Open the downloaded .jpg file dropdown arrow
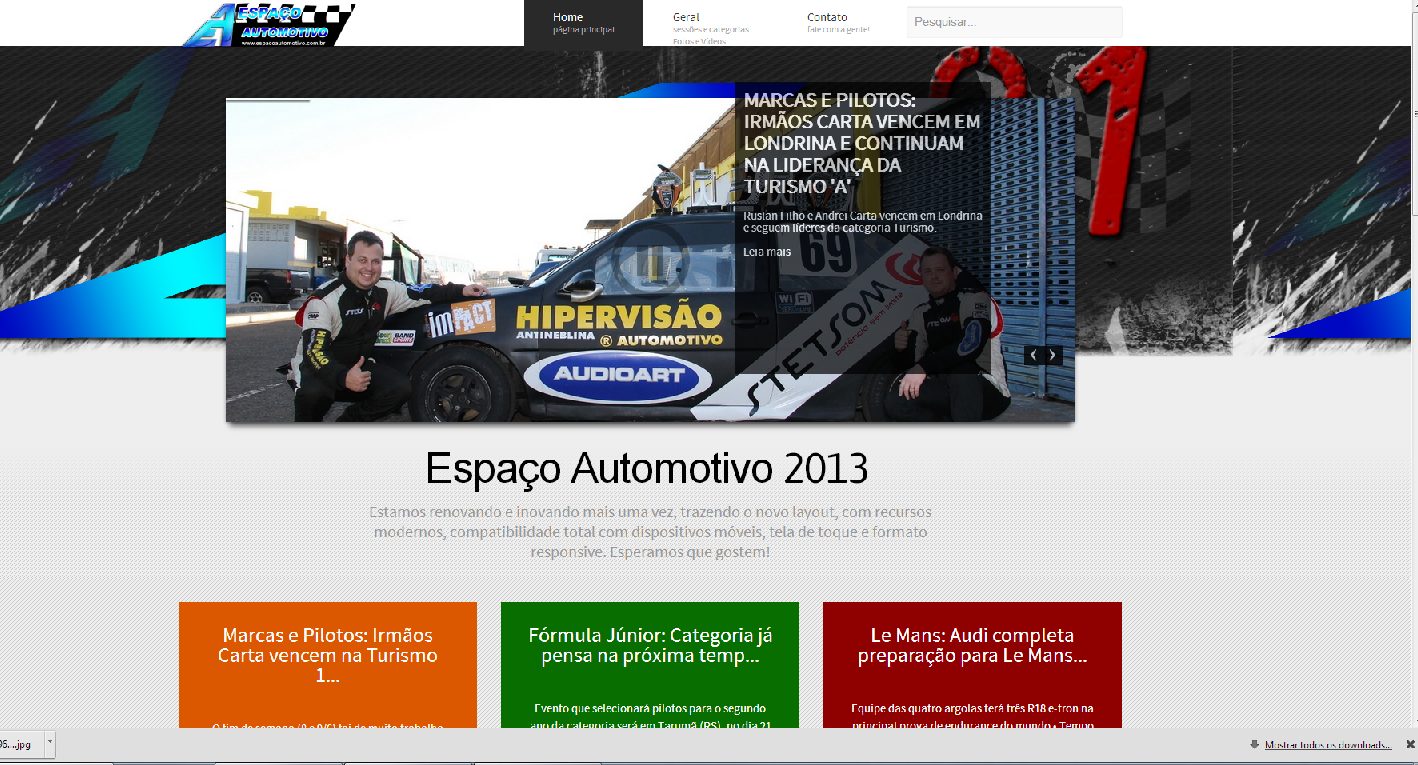 (x=50, y=744)
